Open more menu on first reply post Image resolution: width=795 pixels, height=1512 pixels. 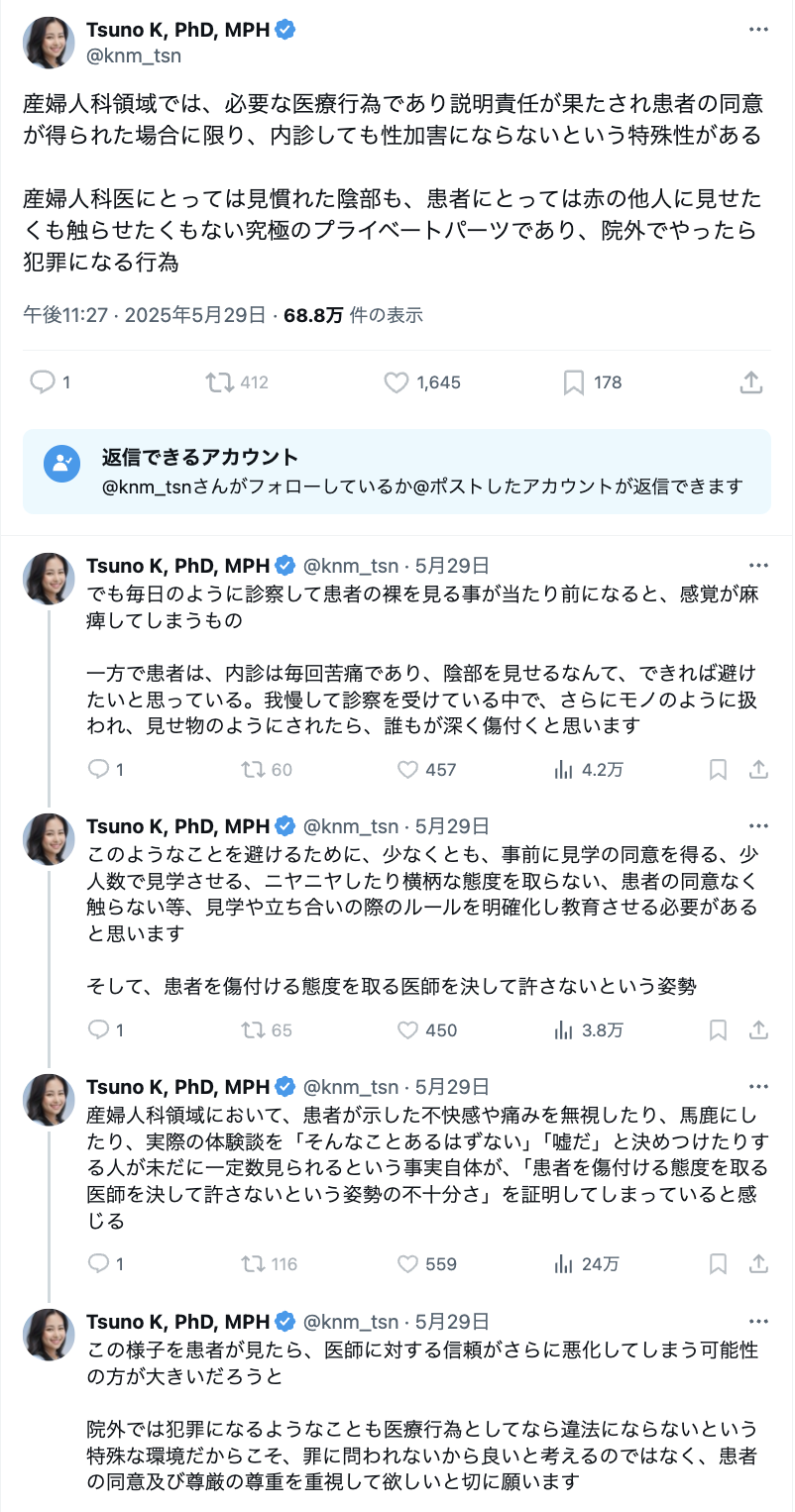(x=758, y=566)
